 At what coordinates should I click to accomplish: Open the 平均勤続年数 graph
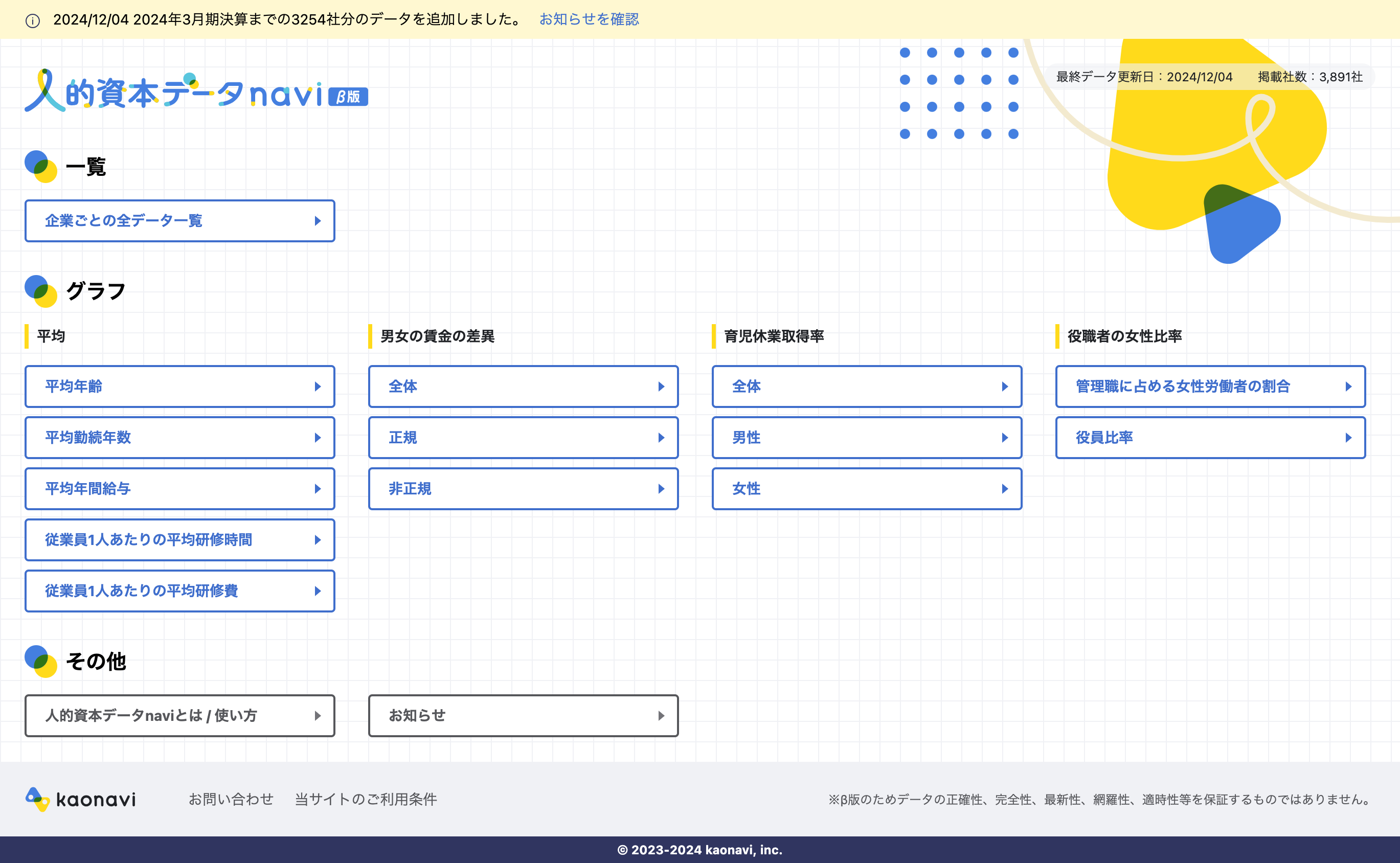(x=180, y=438)
